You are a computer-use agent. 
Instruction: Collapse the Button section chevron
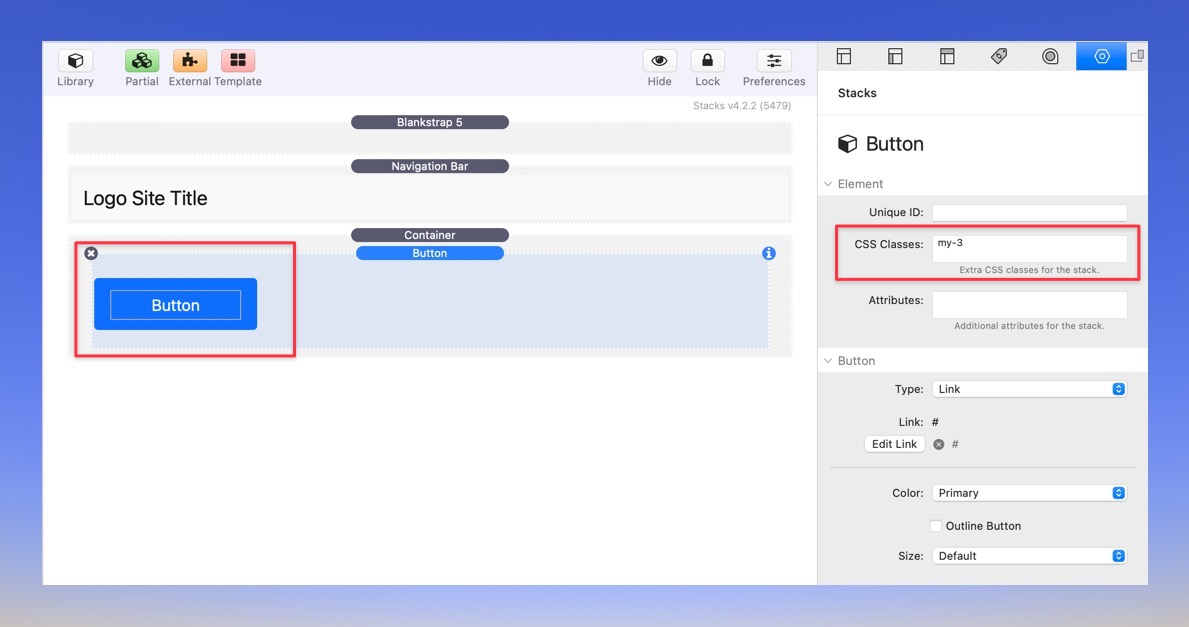point(828,361)
